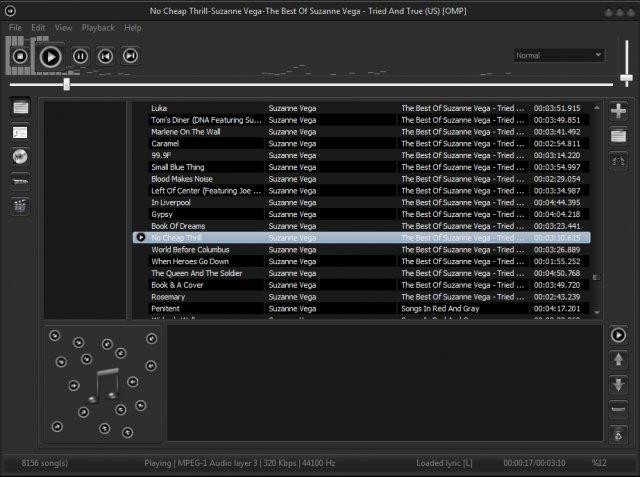Click the shuffle icon under the list icon

[618, 161]
